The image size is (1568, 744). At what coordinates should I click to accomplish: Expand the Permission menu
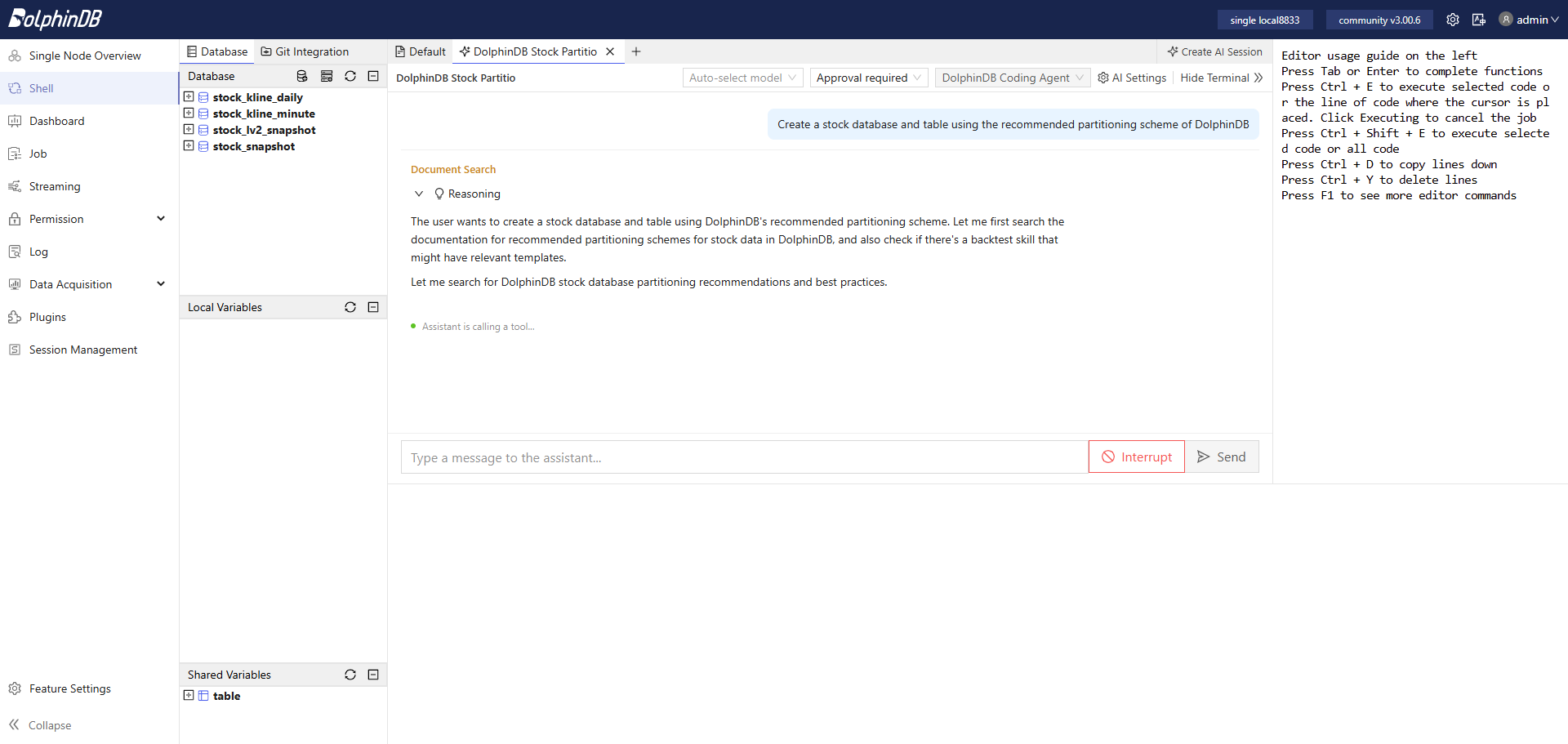click(89, 219)
